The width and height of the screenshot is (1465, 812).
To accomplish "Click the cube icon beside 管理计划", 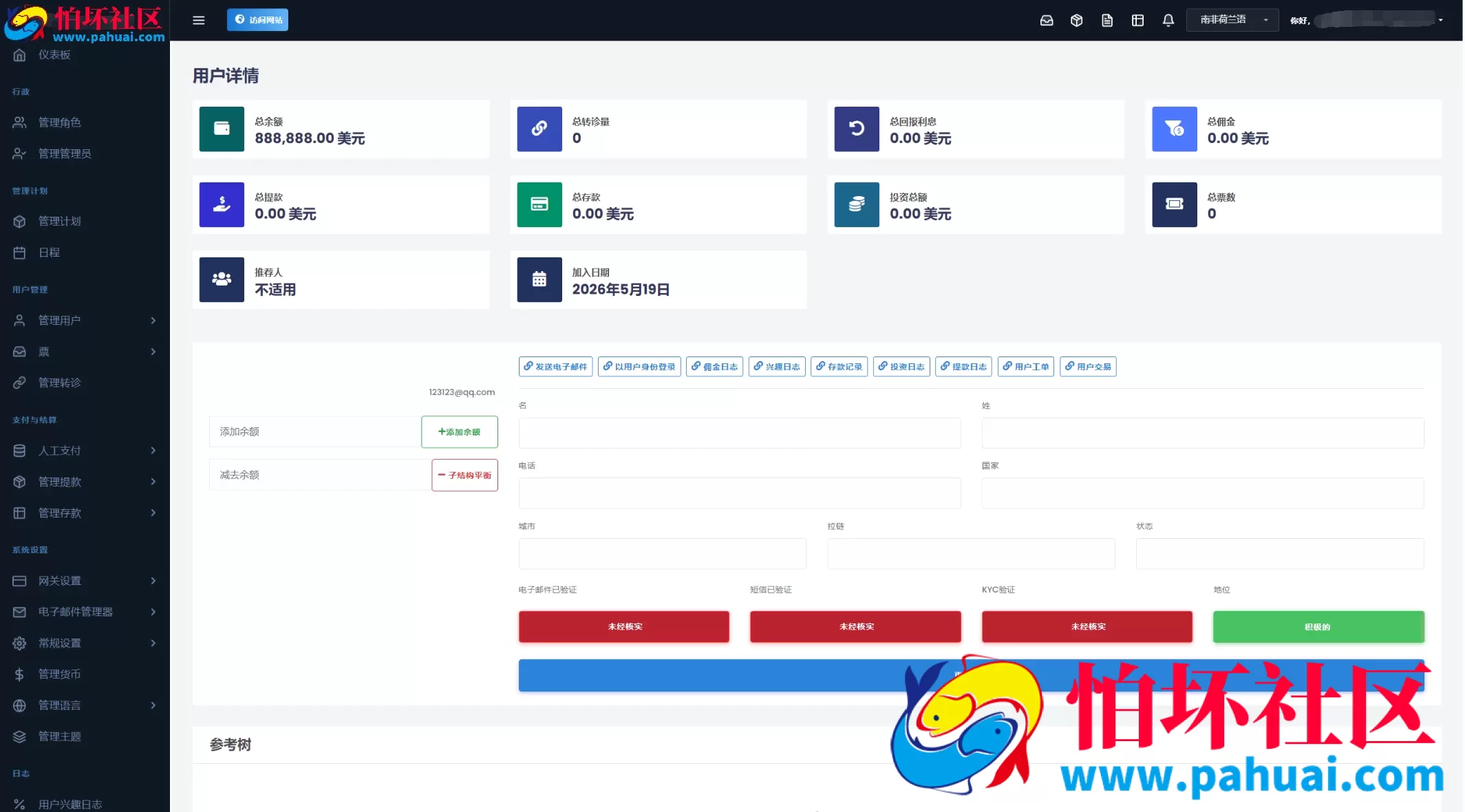I will click(x=19, y=222).
